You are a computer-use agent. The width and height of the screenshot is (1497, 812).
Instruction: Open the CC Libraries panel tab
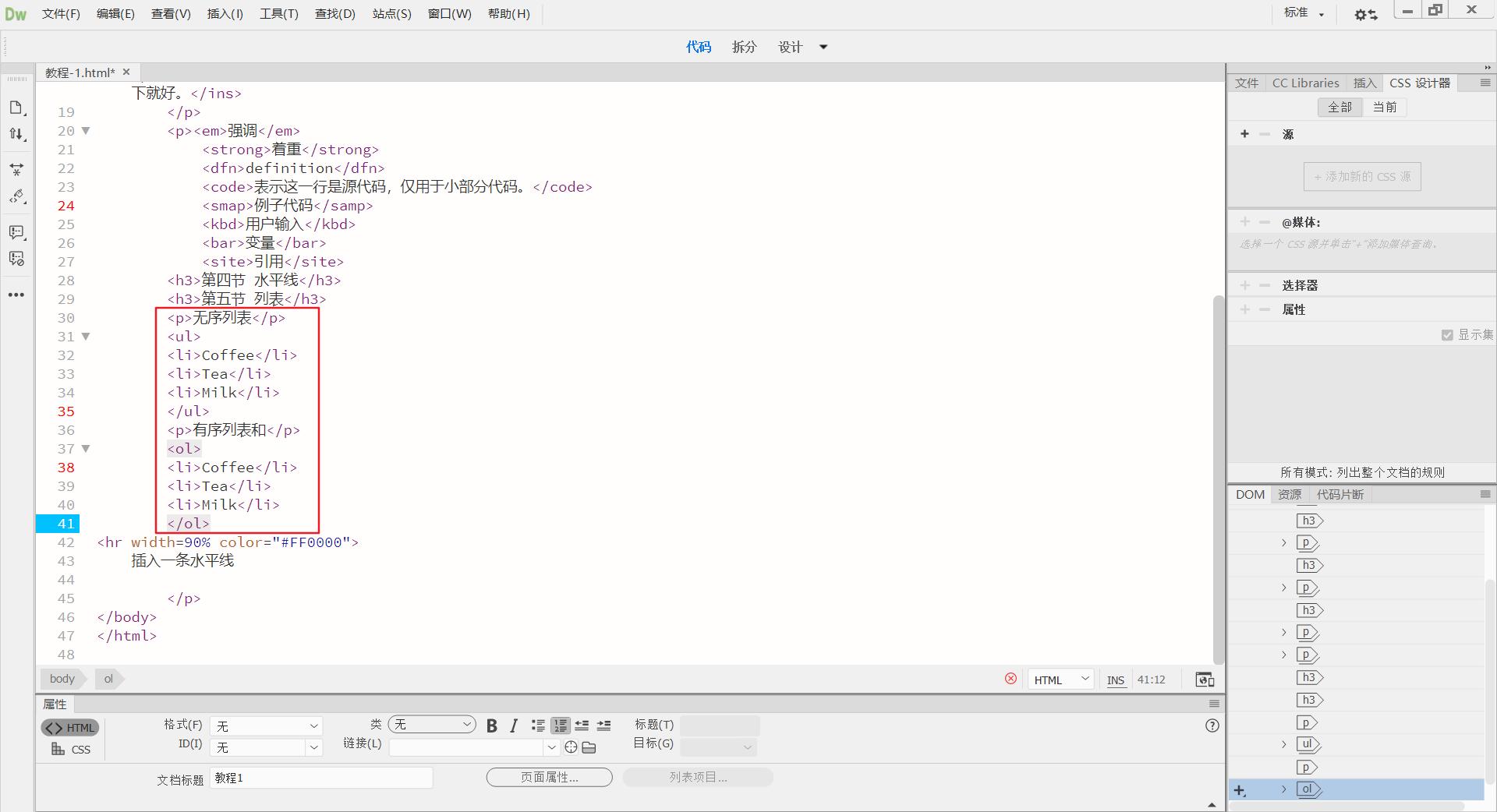[1305, 83]
